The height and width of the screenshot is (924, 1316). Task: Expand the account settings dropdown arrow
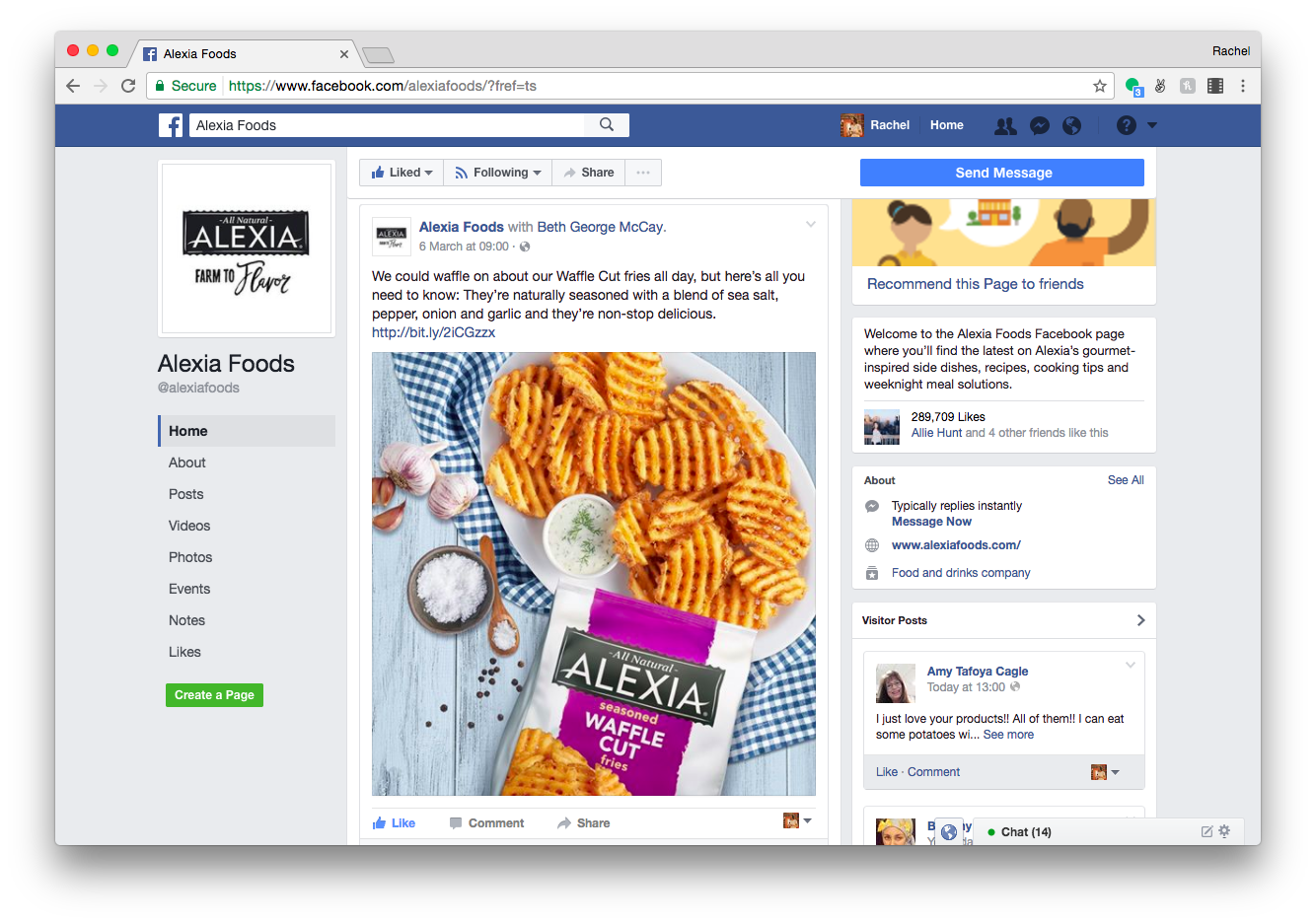click(x=1152, y=125)
